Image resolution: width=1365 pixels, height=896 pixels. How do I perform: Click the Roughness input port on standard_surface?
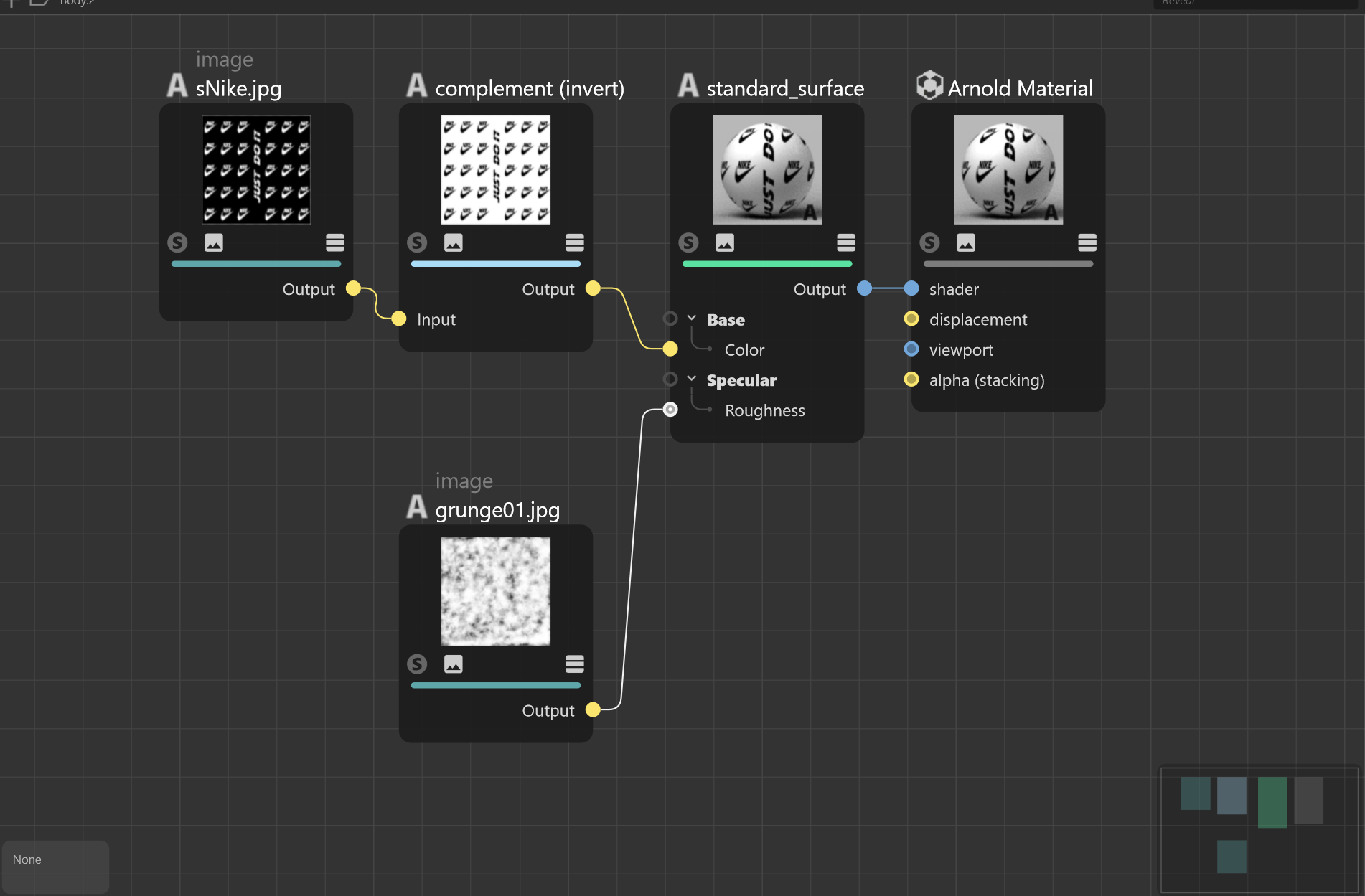click(x=670, y=410)
